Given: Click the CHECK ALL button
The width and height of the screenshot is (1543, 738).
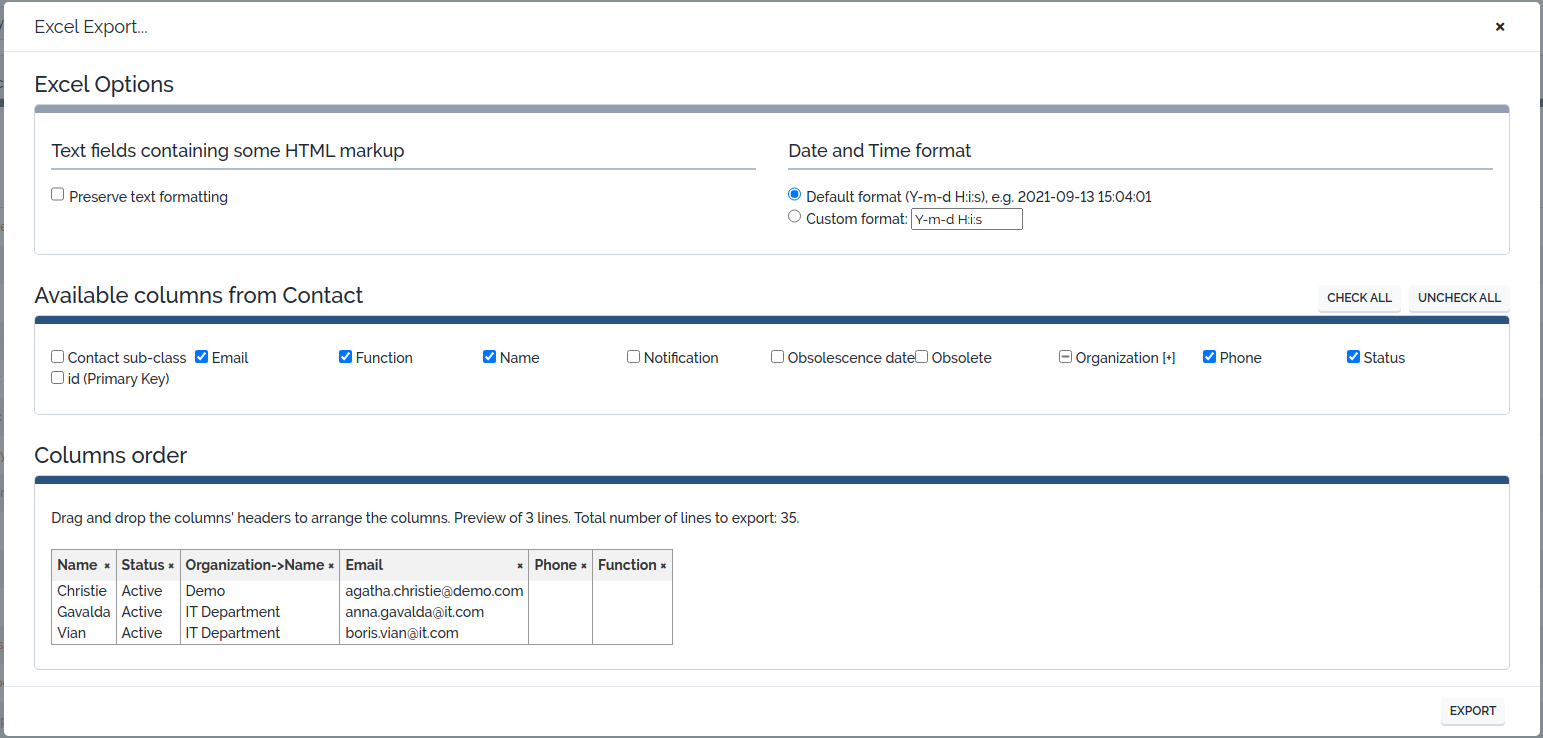Looking at the screenshot, I should (x=1359, y=297).
